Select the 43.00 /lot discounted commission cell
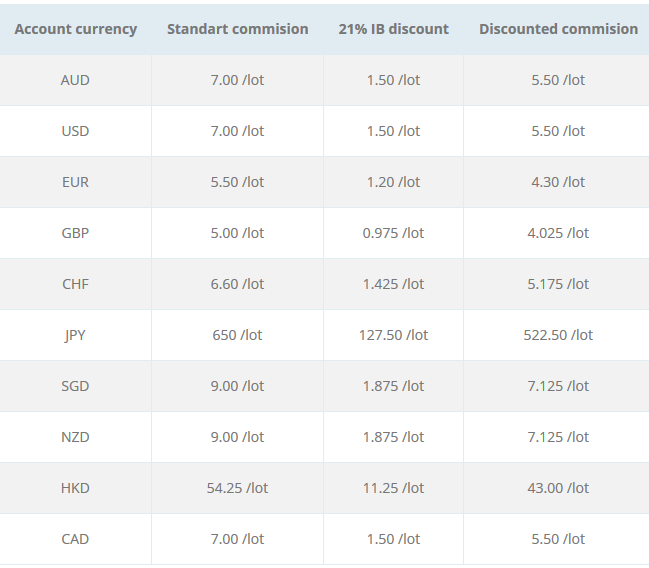 (x=558, y=488)
